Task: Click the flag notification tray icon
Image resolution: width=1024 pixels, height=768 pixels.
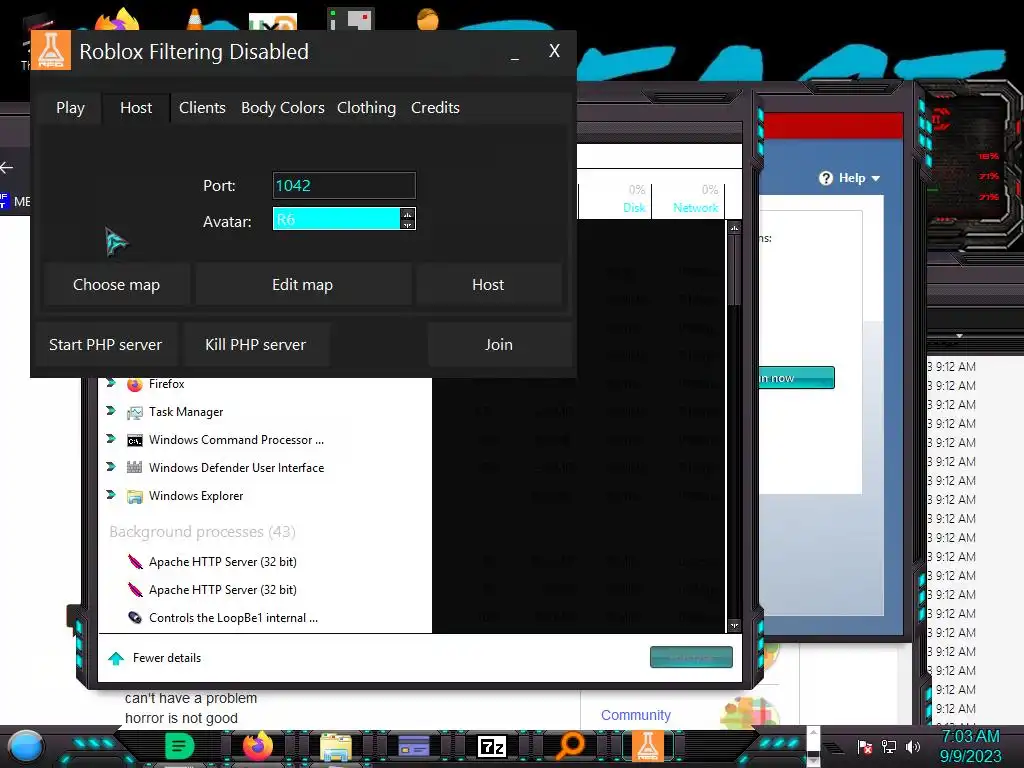Action: coord(865,746)
